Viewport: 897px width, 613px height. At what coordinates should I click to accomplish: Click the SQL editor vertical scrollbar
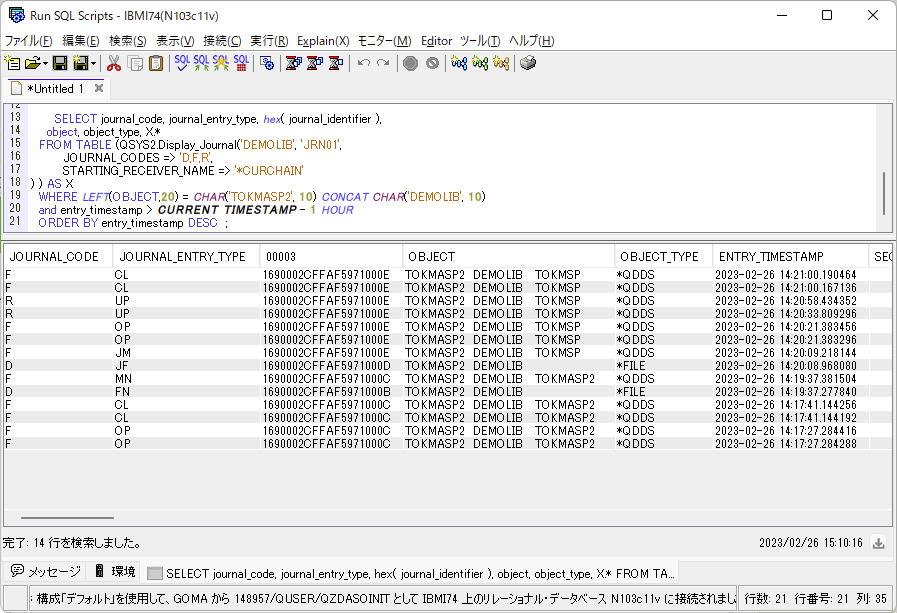click(884, 193)
